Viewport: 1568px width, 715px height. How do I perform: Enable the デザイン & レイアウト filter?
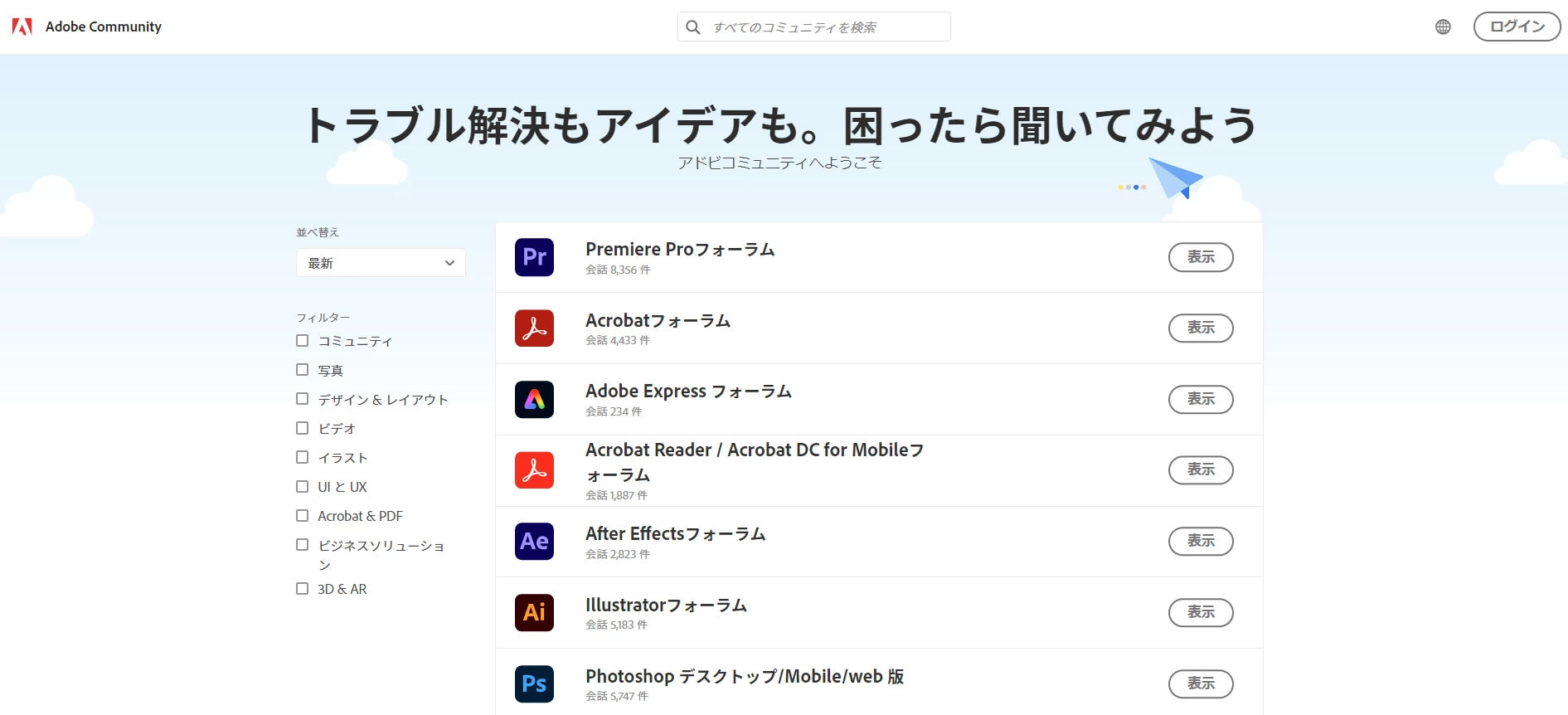pyautogui.click(x=303, y=399)
